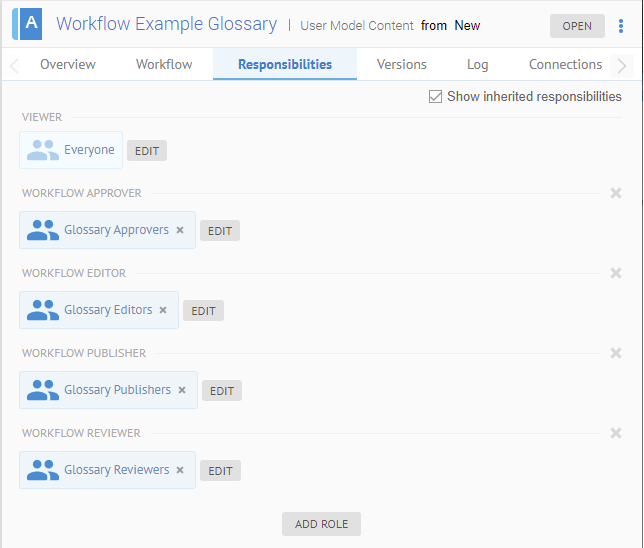This screenshot has height=548, width=644.
Task: Remove Glossary Editors group from role
Action: (x=163, y=310)
